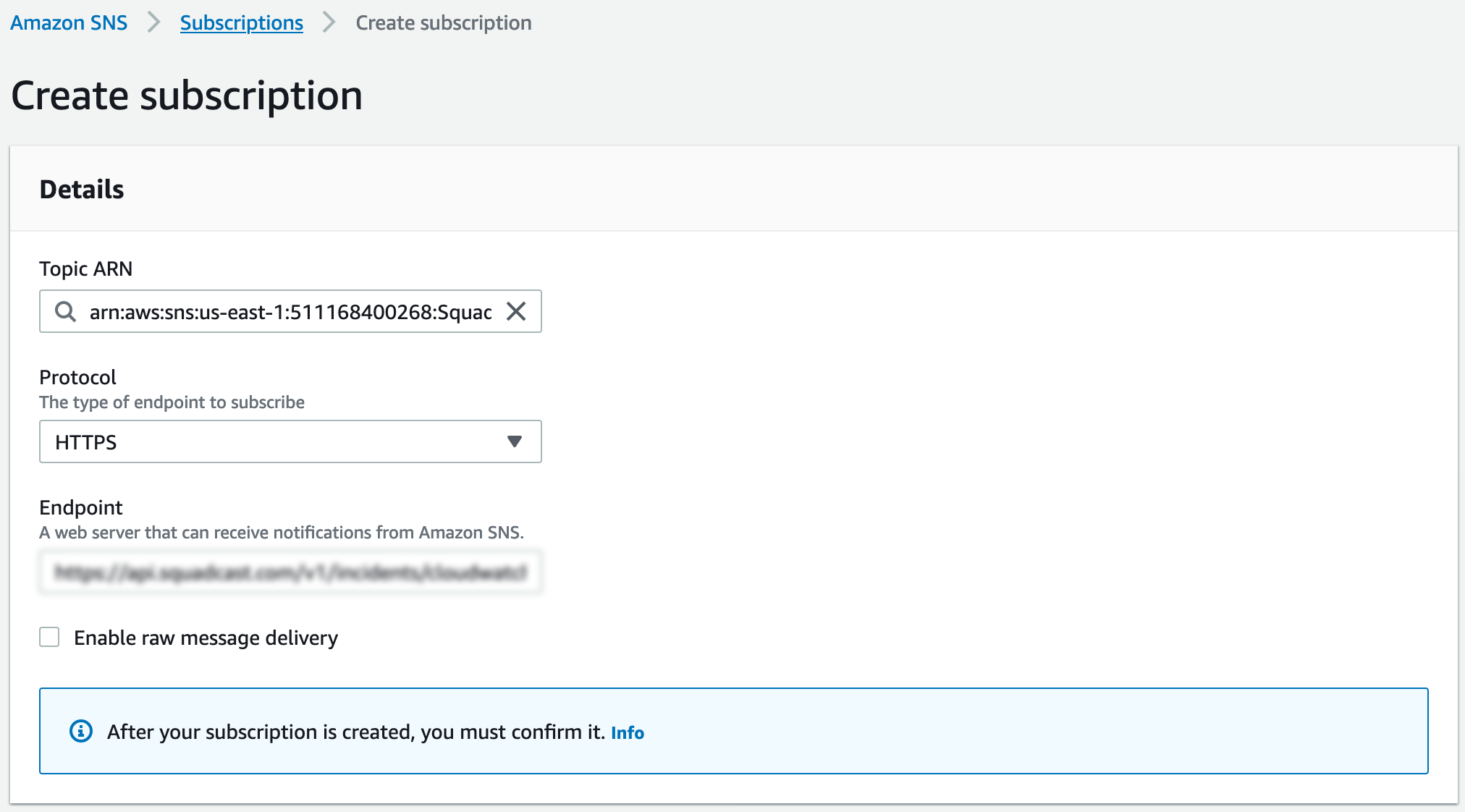Viewport: 1465px width, 812px height.
Task: Open Subscriptions from the breadcrumb
Action: coord(241,22)
